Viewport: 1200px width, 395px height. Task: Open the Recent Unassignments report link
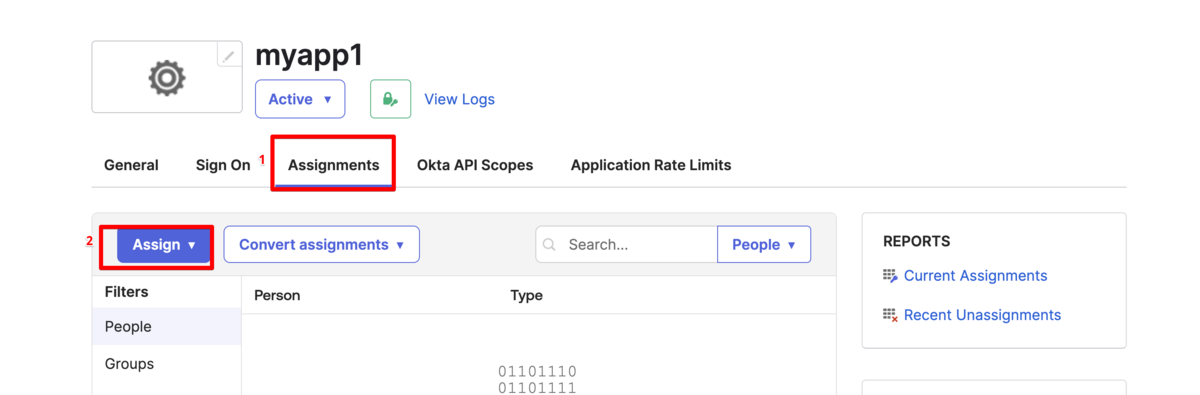982,315
